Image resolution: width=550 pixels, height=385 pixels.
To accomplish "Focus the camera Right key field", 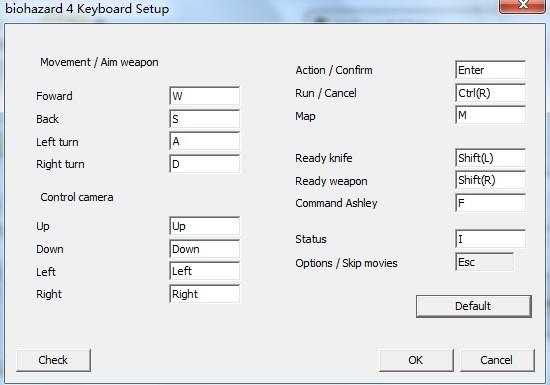I will click(204, 294).
